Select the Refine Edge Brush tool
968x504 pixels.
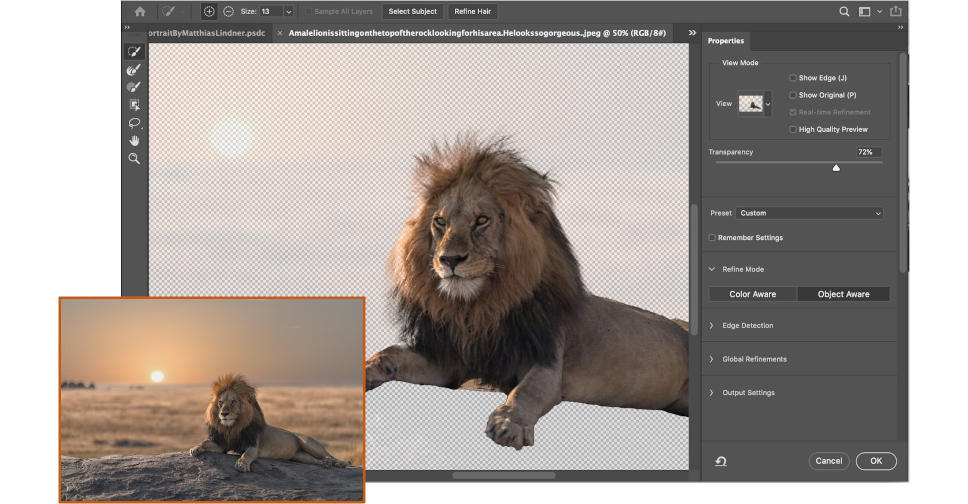[x=133, y=70]
